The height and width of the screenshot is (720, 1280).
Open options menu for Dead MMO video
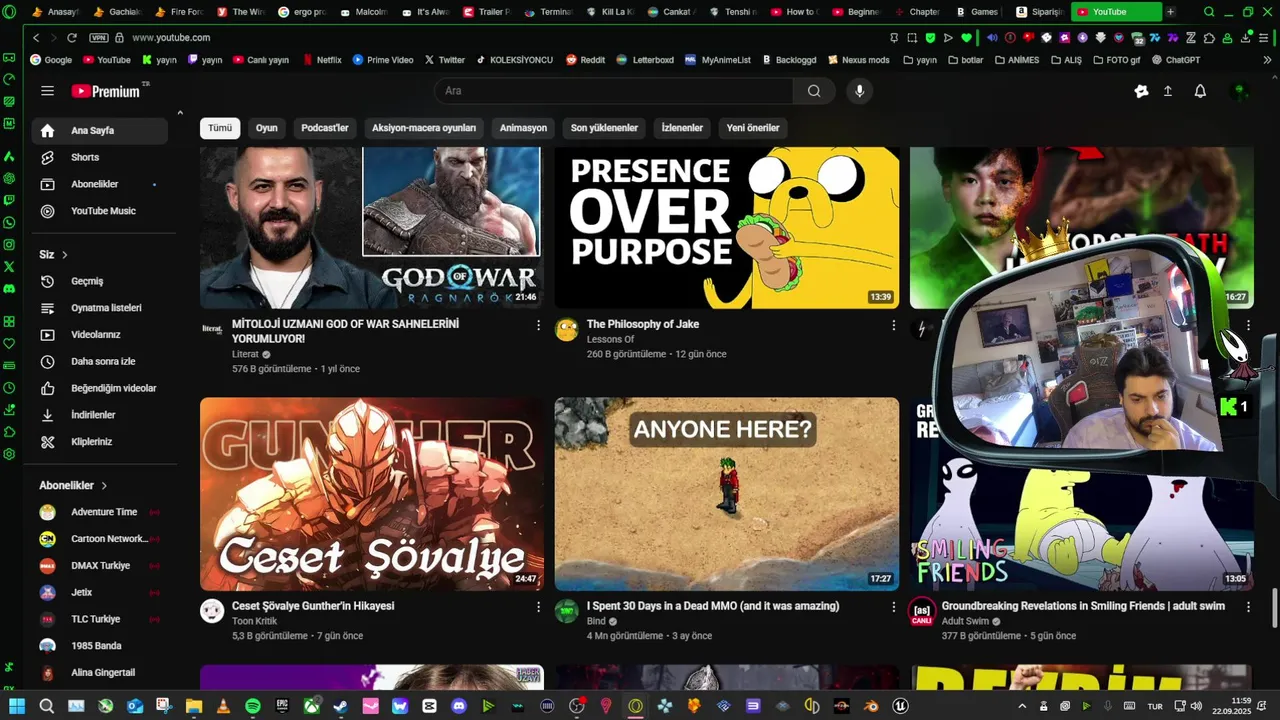tap(893, 607)
